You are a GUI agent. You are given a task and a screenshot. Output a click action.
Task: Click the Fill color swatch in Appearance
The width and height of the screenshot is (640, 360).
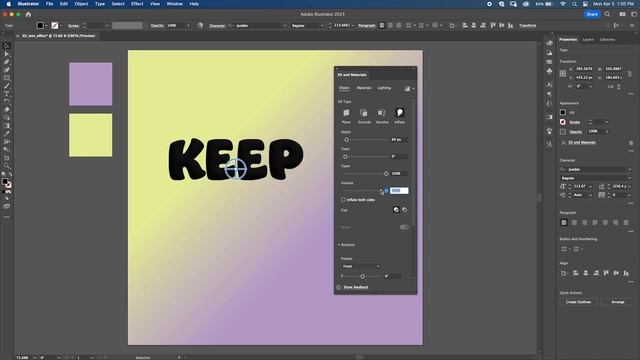click(x=563, y=112)
